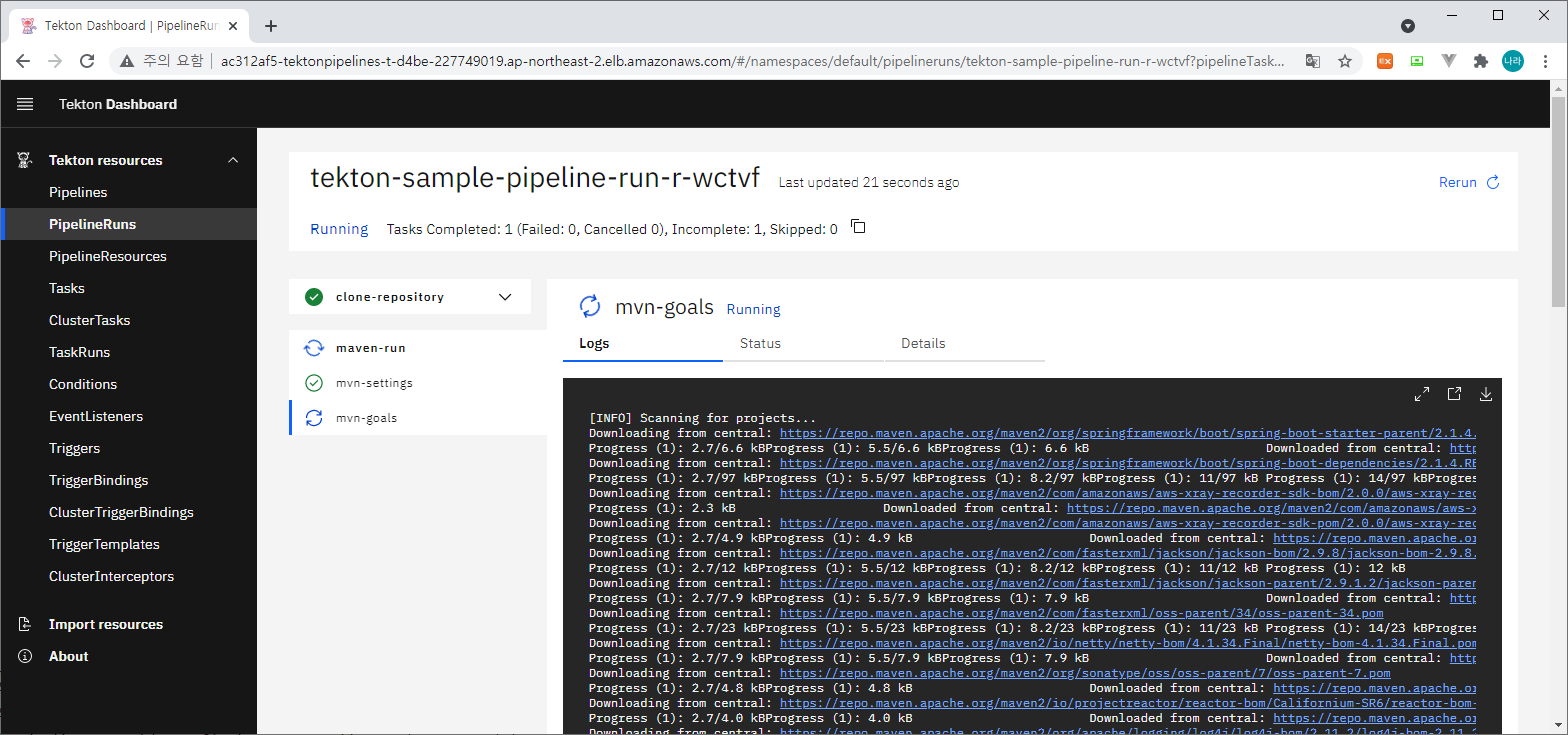The width and height of the screenshot is (1568, 735).
Task: Open the Chrome tab search dropdown
Action: click(x=1408, y=26)
